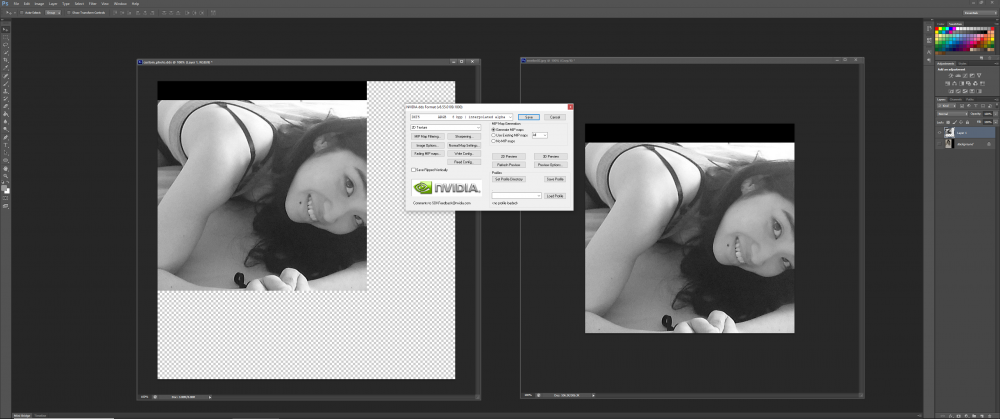Select the Spot Healing Brush tool
Viewport: 1000px width, 419px height.
pyautogui.click(x=6, y=76)
